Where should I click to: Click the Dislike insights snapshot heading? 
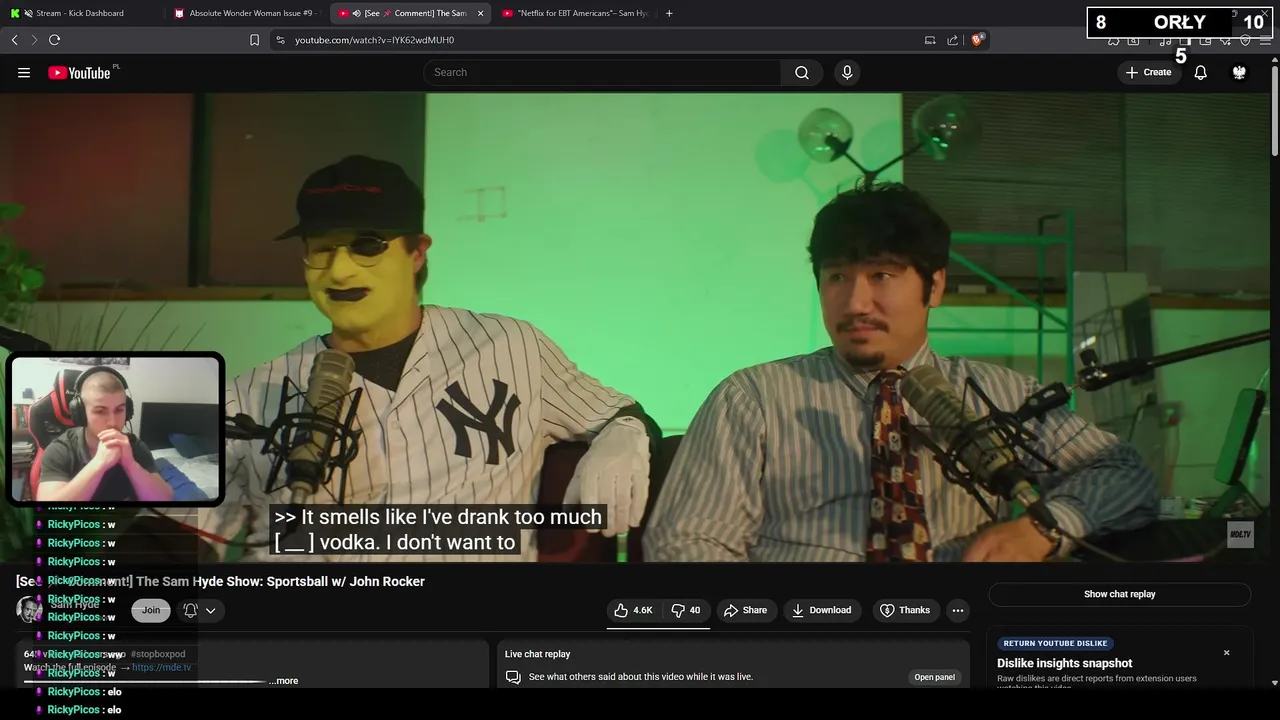pos(1064,663)
